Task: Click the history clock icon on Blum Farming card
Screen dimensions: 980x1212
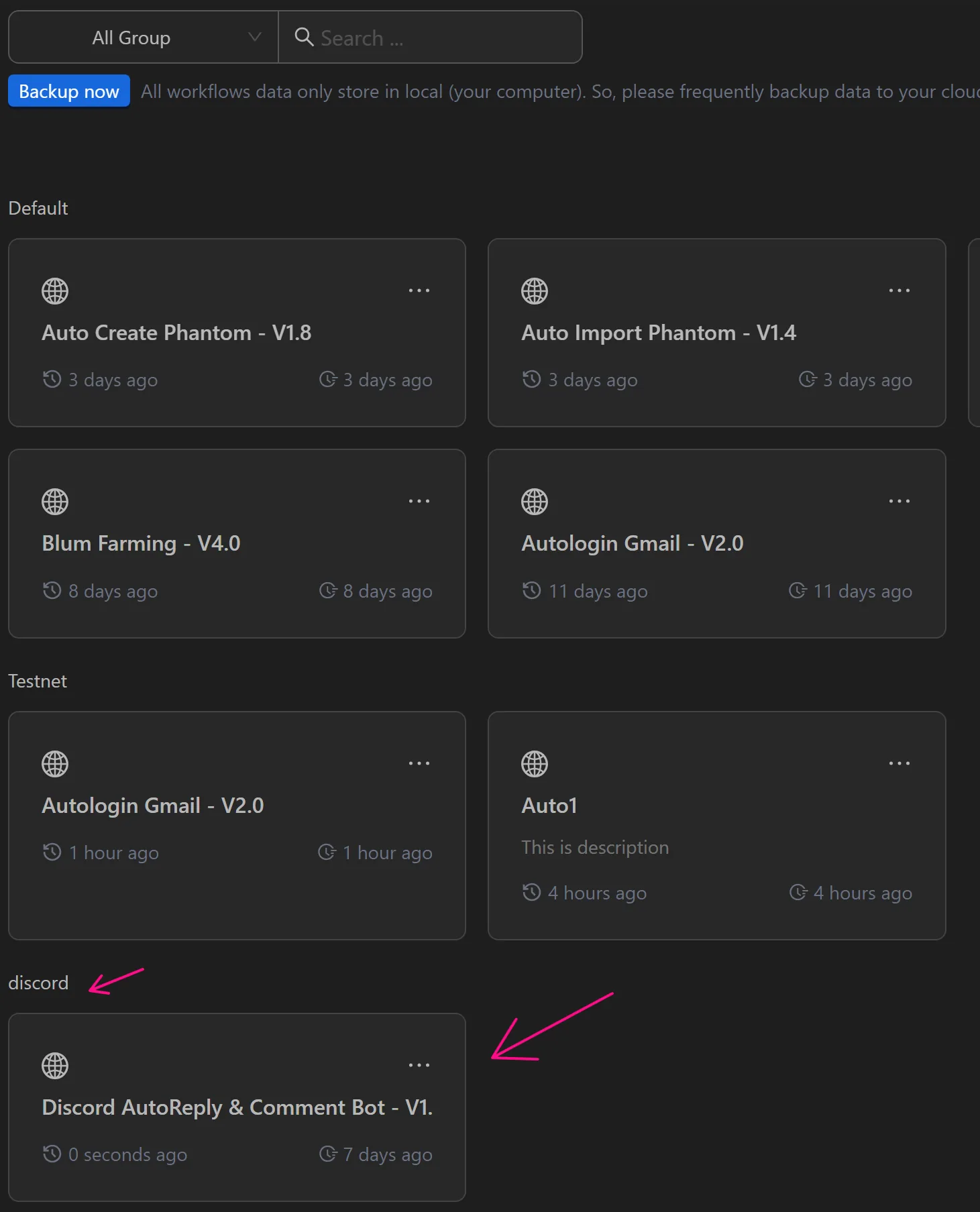Action: click(x=51, y=591)
